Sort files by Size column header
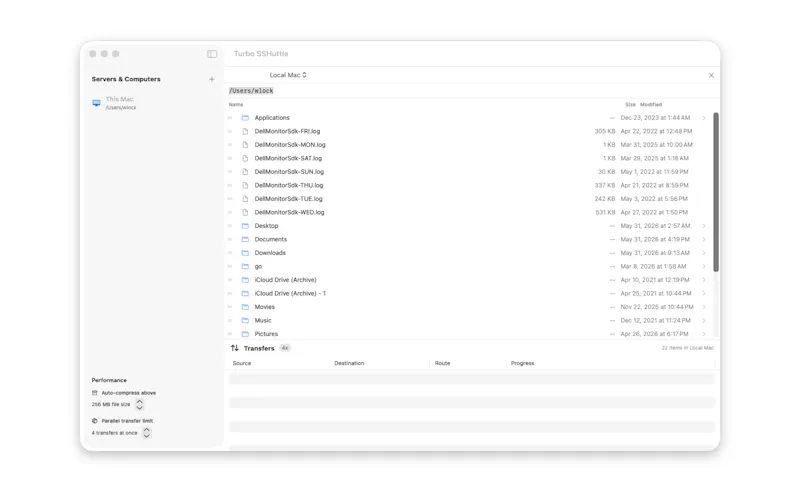Viewport: 800px width, 500px height. pyautogui.click(x=630, y=105)
